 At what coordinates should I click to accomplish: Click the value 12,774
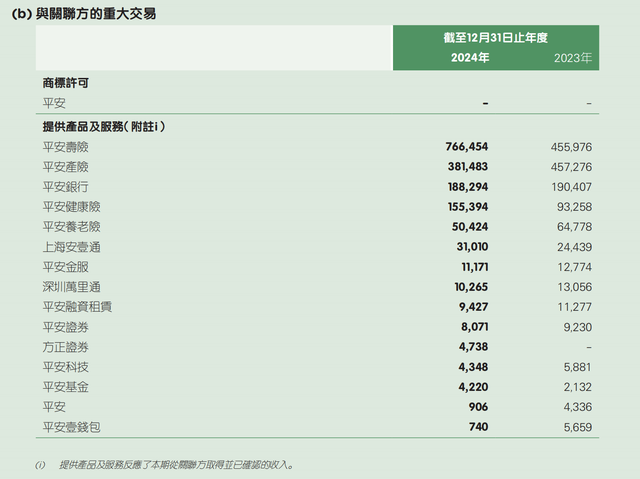(x=574, y=267)
